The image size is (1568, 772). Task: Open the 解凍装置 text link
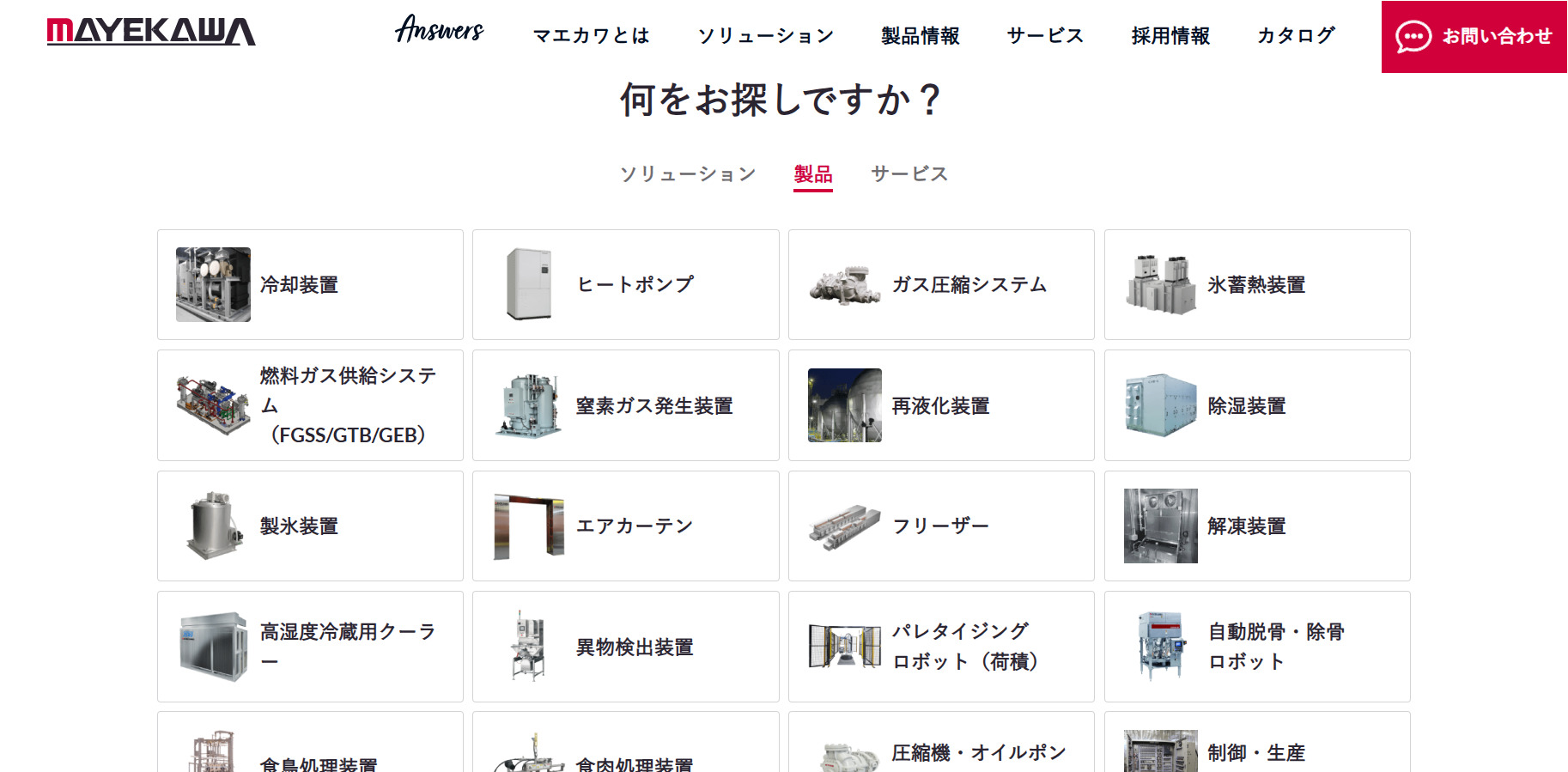[1247, 526]
